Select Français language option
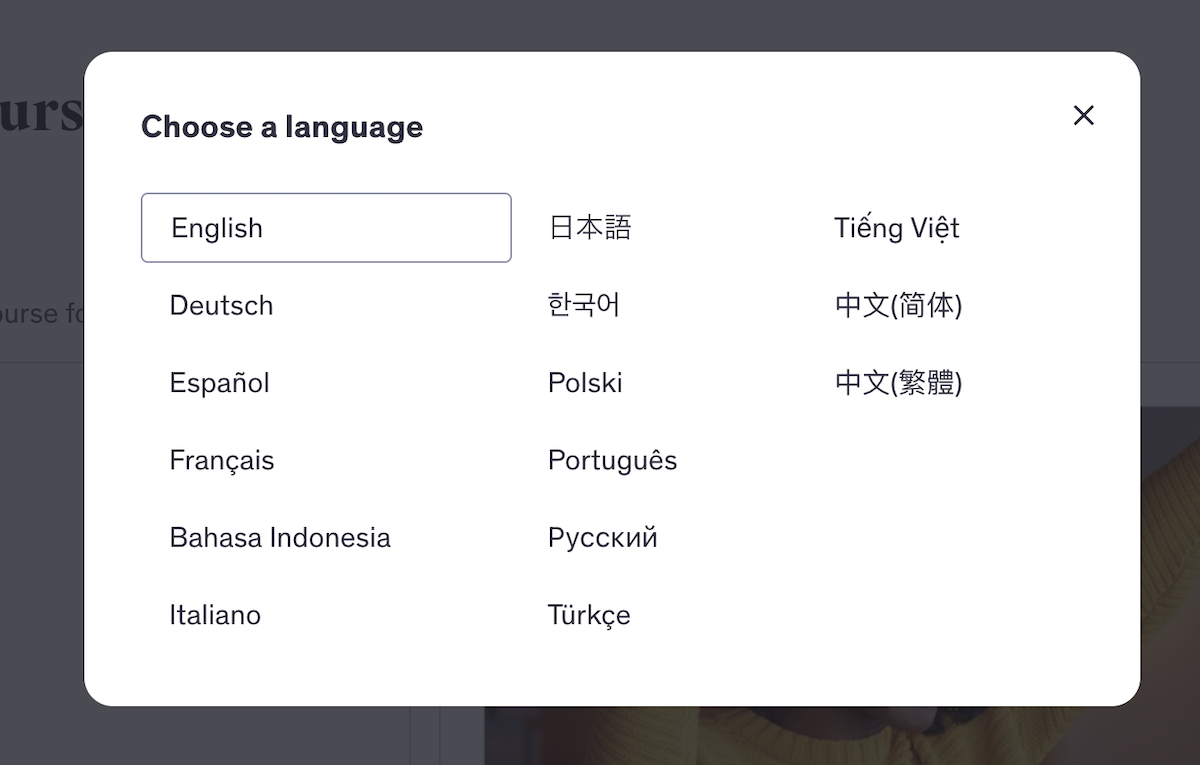 (221, 461)
